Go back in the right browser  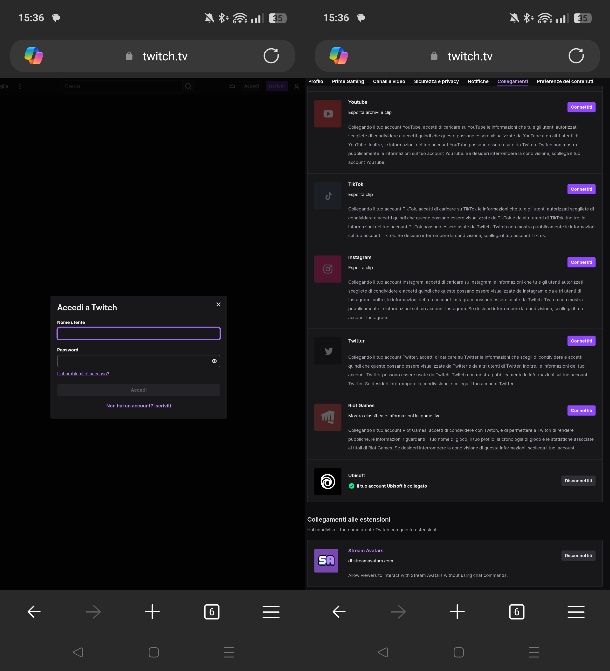(339, 612)
